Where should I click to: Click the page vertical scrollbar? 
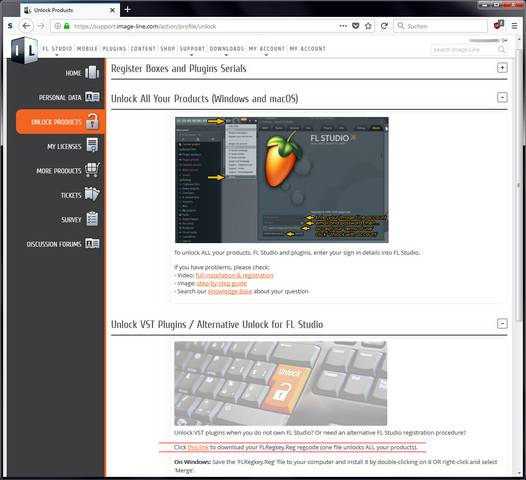[x=519, y=185]
